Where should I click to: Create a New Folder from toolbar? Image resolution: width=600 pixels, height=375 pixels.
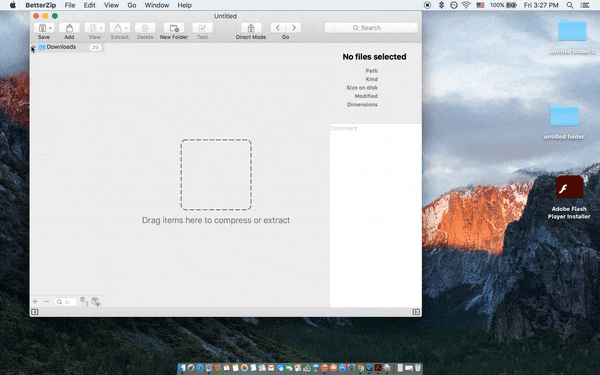[x=174, y=28]
